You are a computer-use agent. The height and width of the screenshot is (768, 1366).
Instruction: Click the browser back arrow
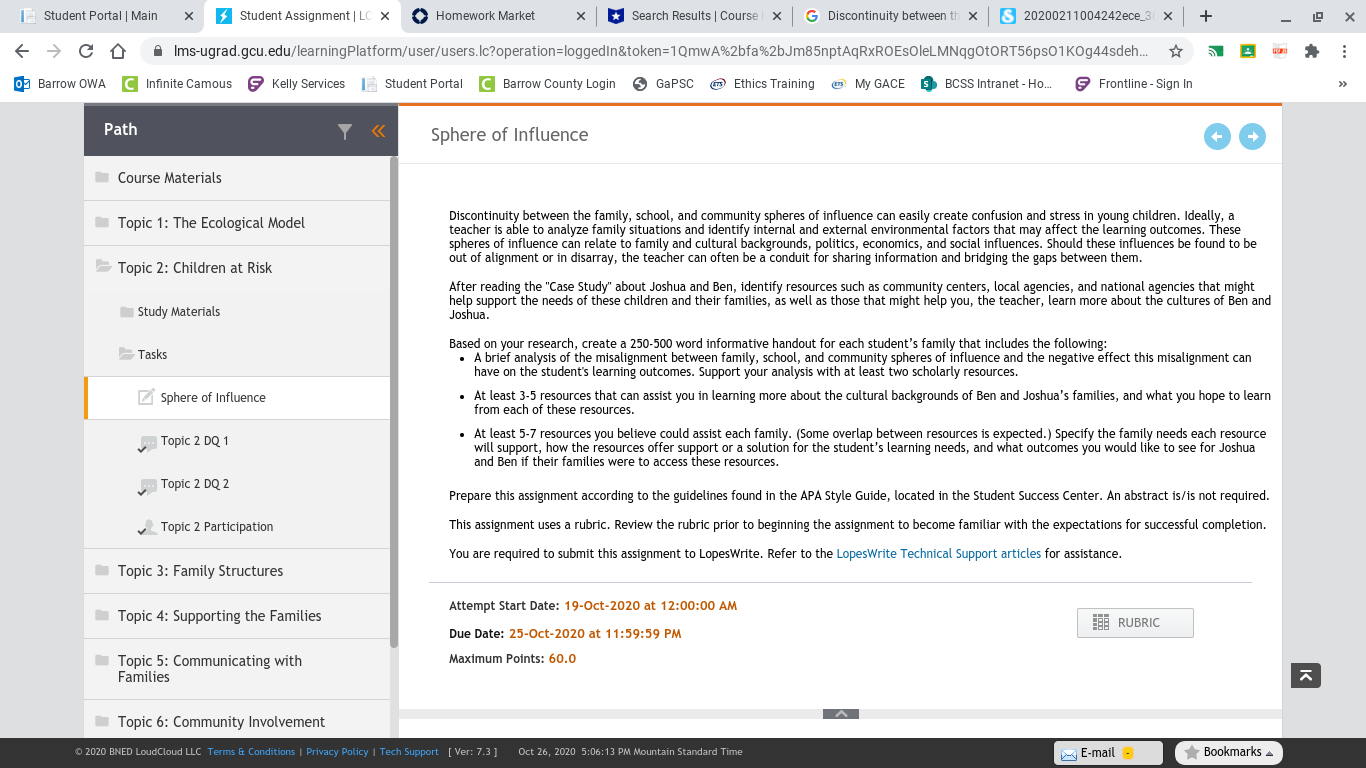[22, 51]
